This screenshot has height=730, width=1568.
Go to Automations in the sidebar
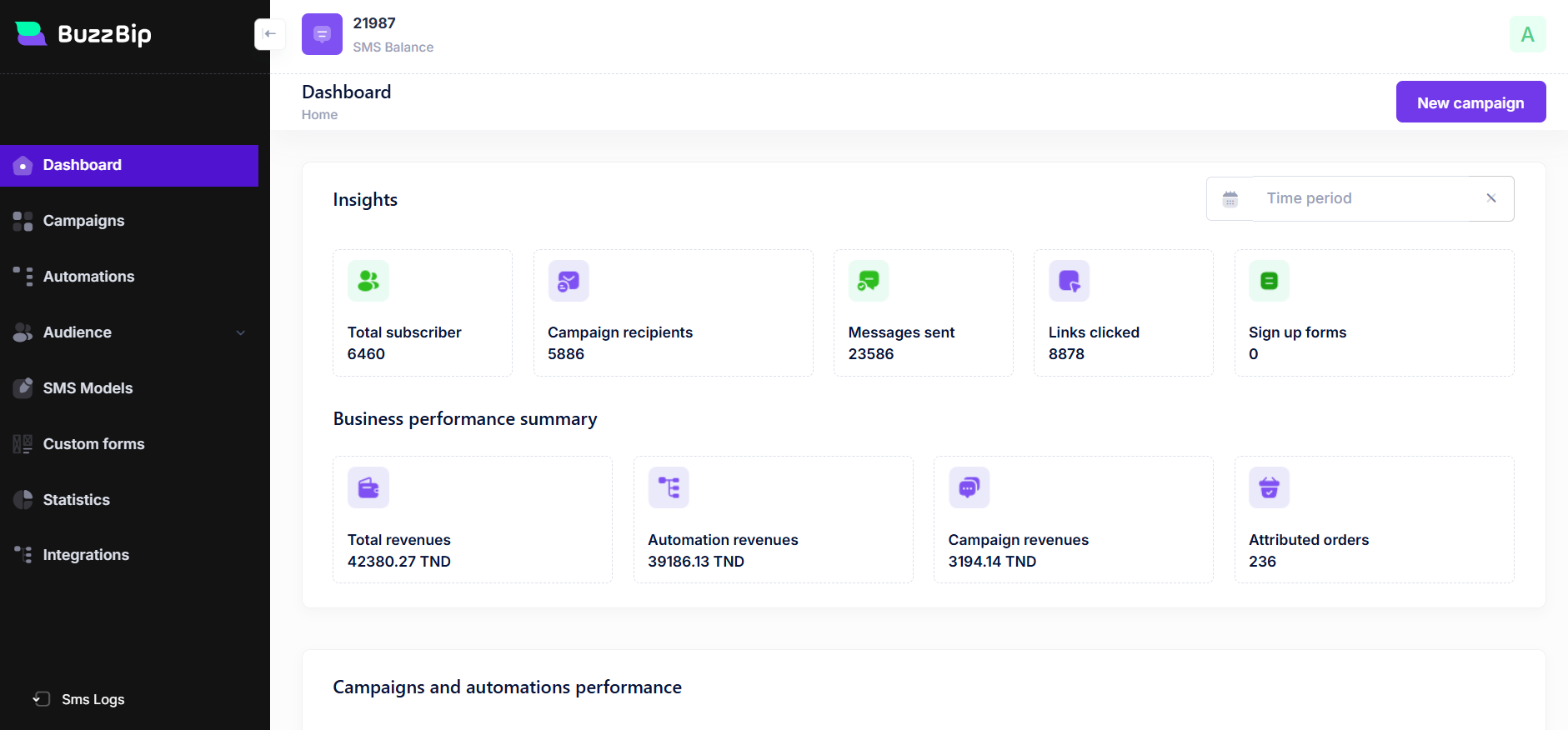[88, 277]
